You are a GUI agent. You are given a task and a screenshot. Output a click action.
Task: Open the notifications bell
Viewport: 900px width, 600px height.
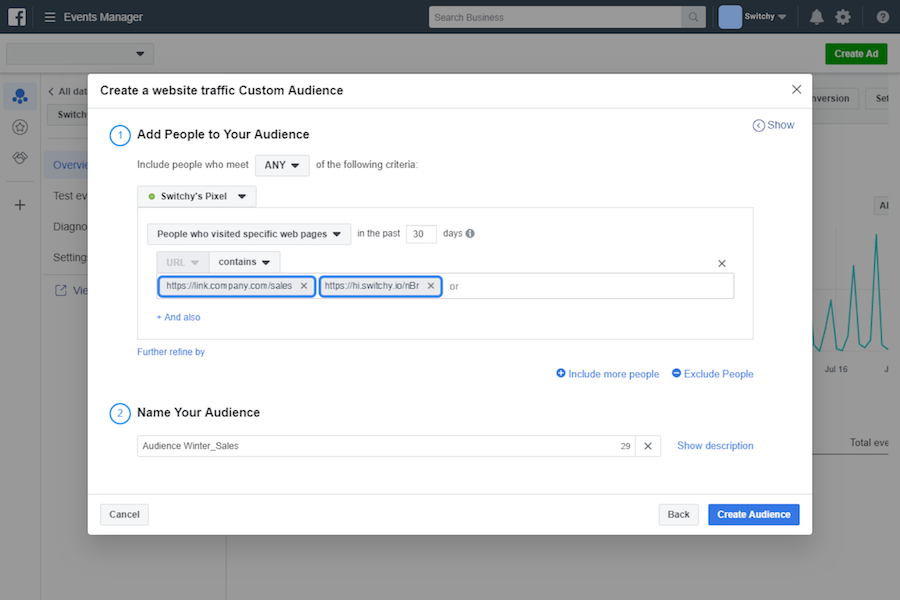817,17
